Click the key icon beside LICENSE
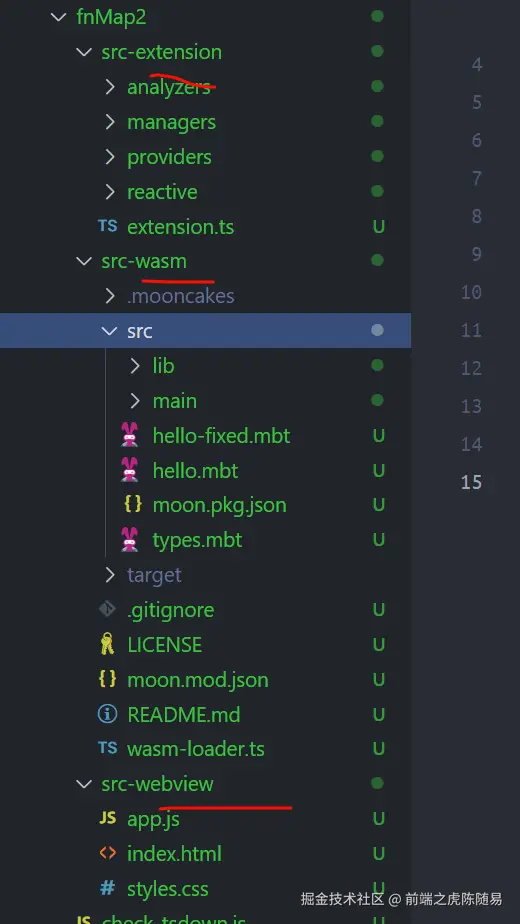 pyautogui.click(x=107, y=645)
